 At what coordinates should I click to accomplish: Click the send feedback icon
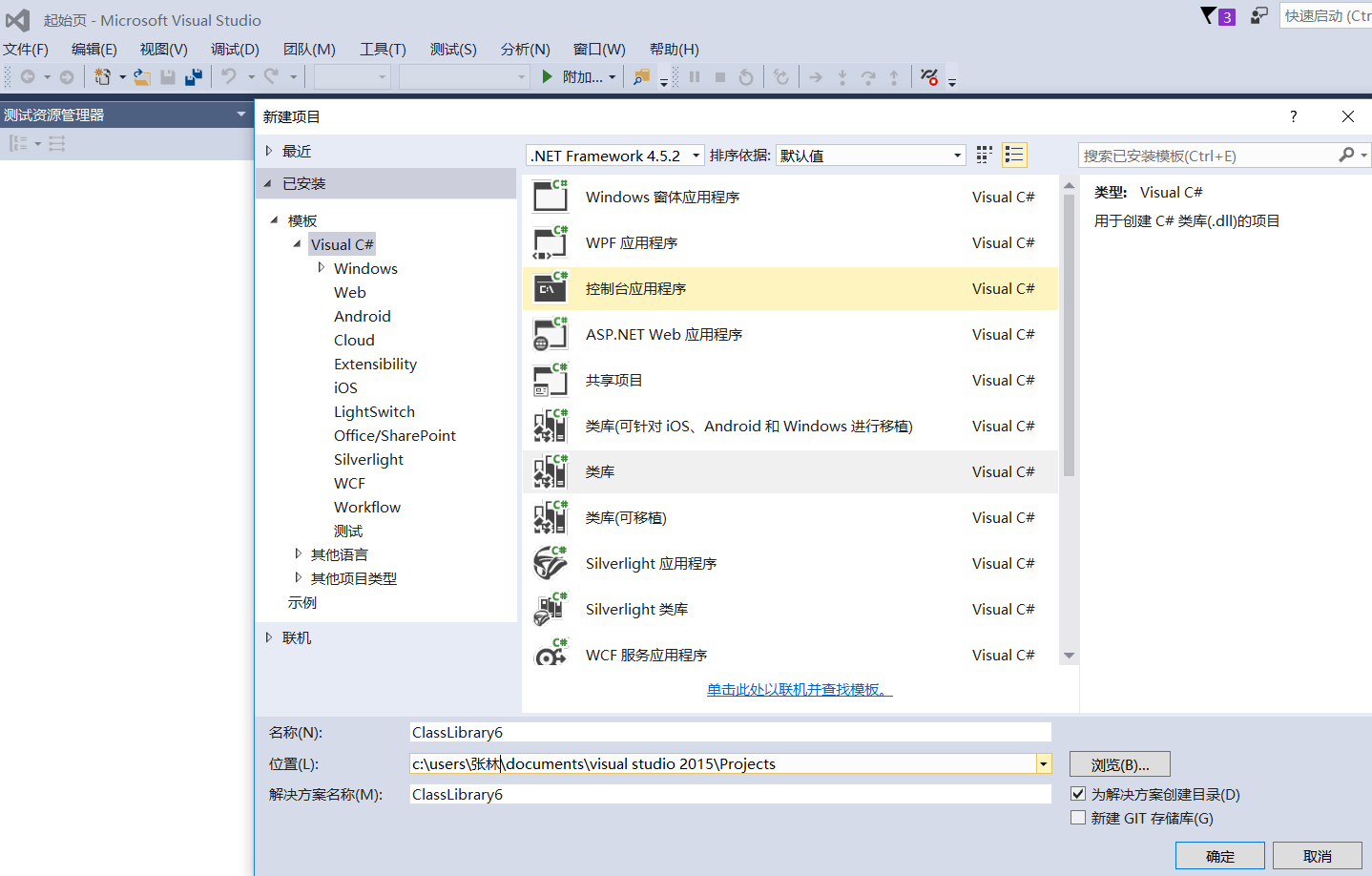pos(1259,15)
